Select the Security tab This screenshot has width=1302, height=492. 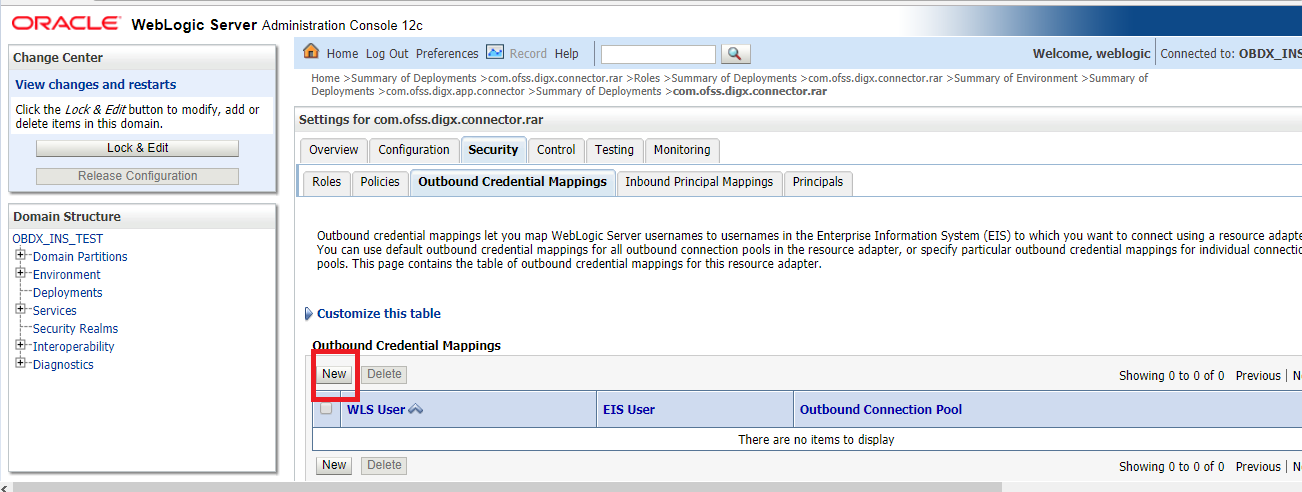(493, 150)
